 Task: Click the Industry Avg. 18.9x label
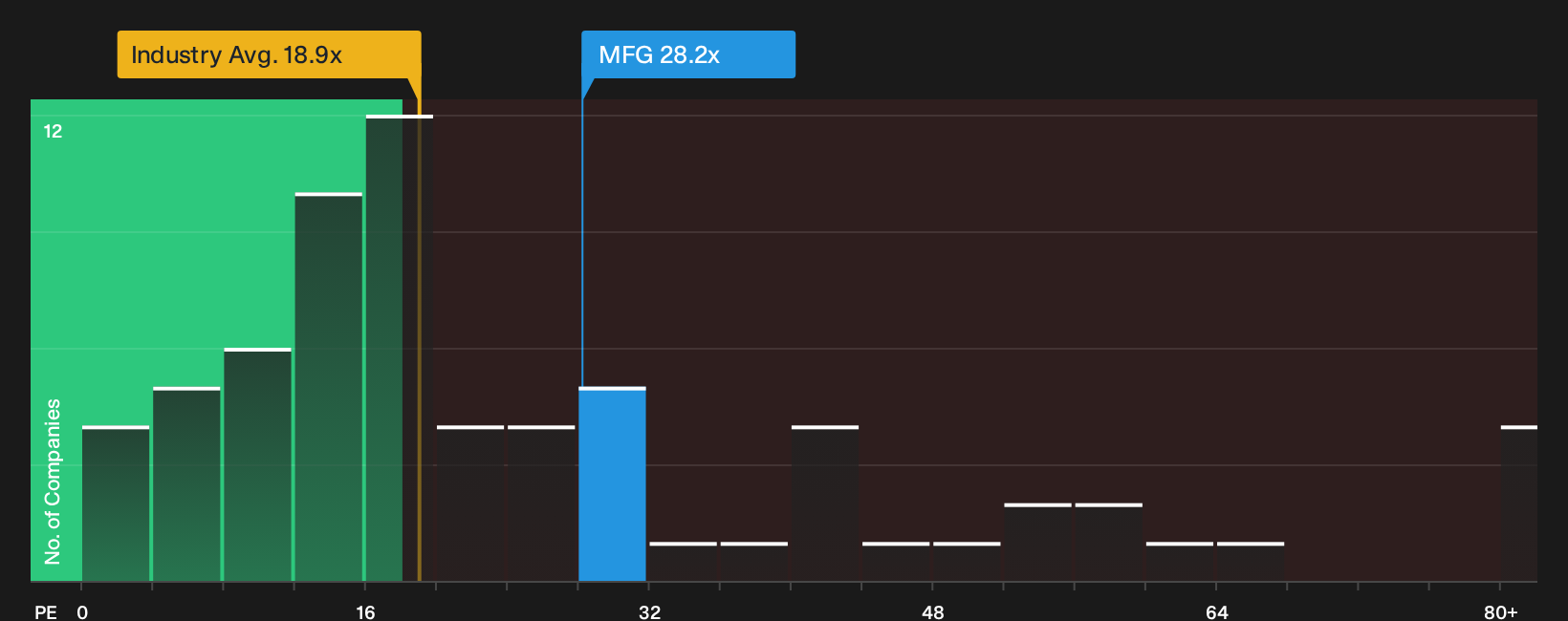269,54
